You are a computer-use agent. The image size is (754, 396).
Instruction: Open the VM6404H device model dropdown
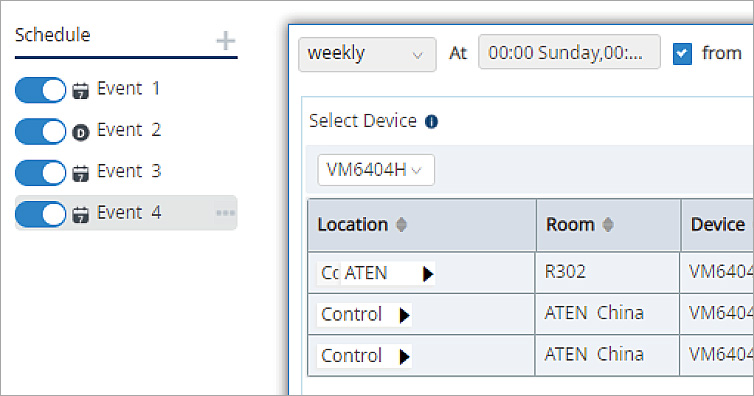pyautogui.click(x=376, y=170)
